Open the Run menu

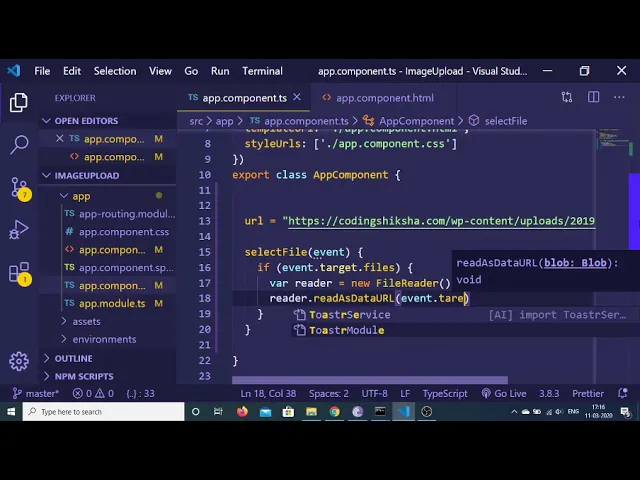click(x=220, y=71)
